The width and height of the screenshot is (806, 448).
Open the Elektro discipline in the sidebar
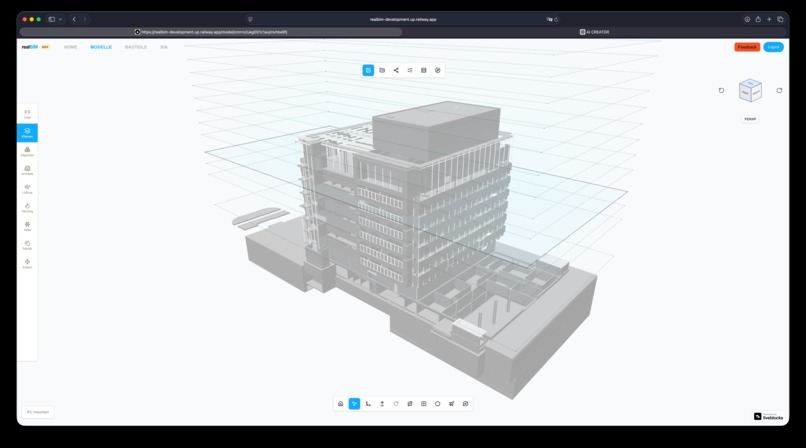coord(27,264)
